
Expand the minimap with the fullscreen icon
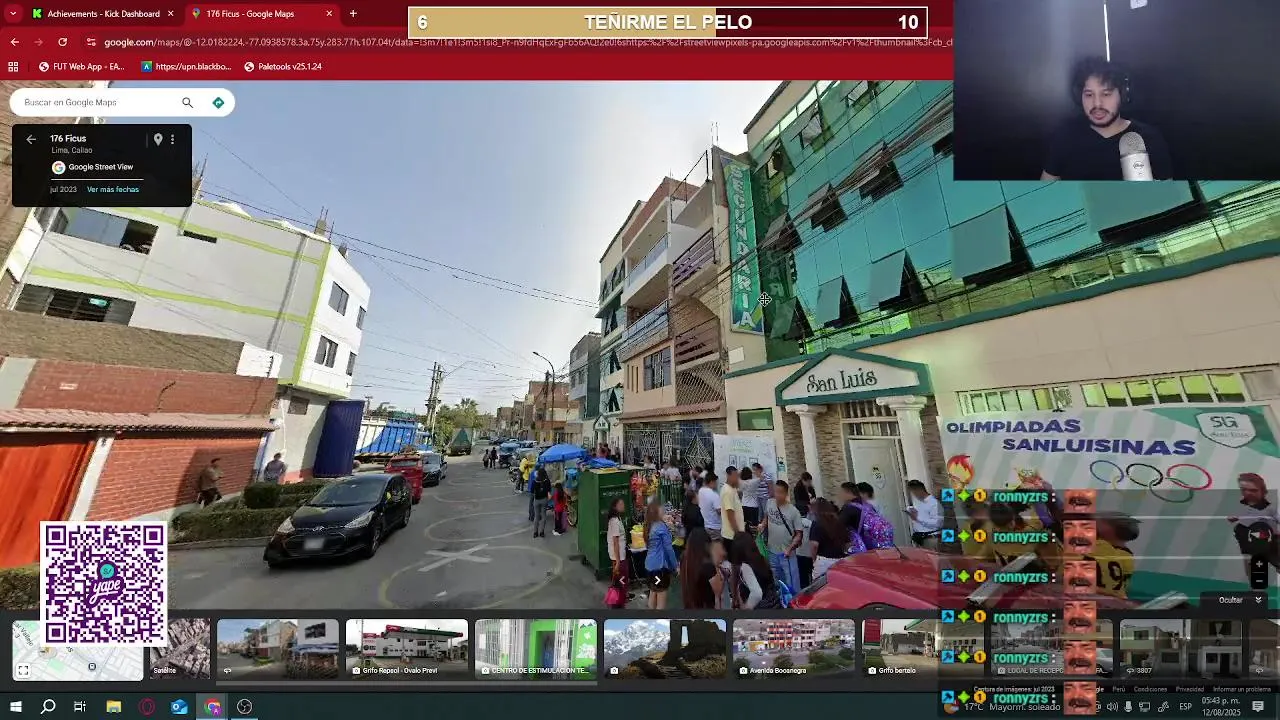click(23, 671)
